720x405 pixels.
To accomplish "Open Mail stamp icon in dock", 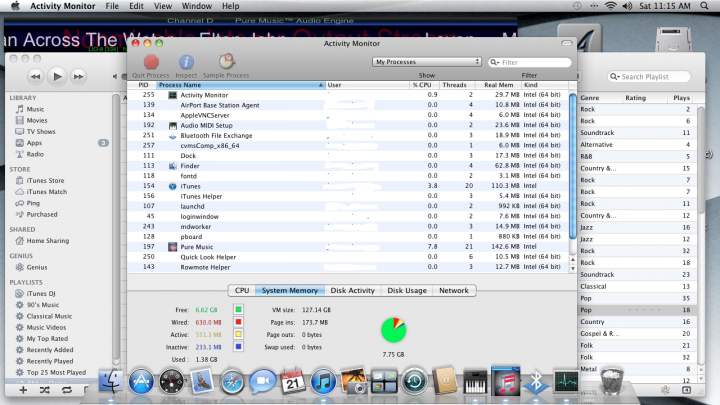I will click(202, 382).
